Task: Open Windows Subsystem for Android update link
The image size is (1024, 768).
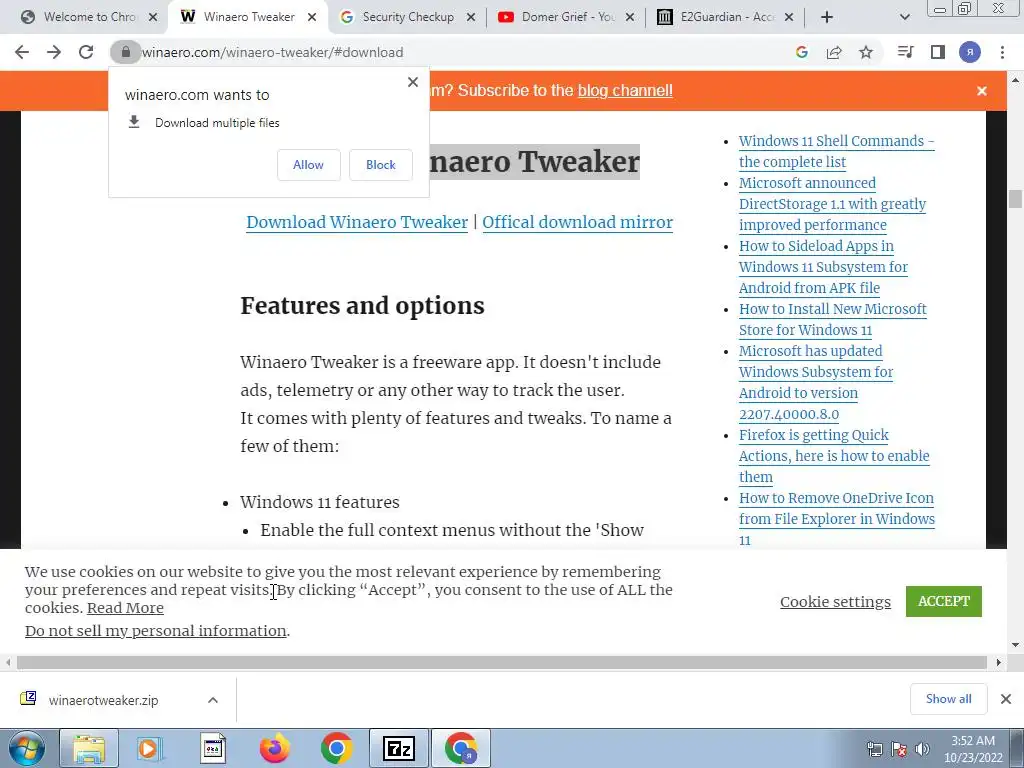Action: coord(816,382)
